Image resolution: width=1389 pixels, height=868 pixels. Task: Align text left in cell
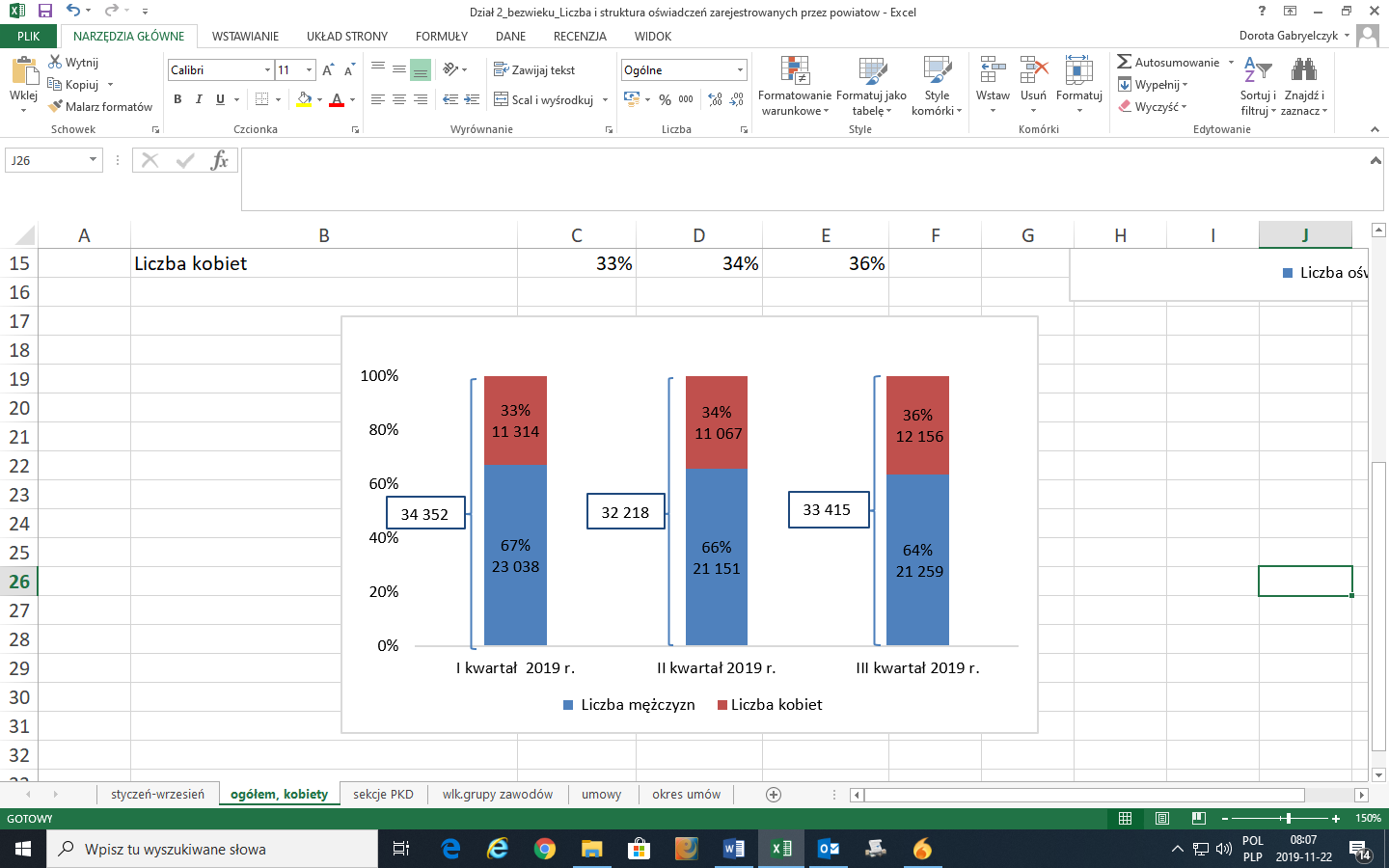(377, 99)
